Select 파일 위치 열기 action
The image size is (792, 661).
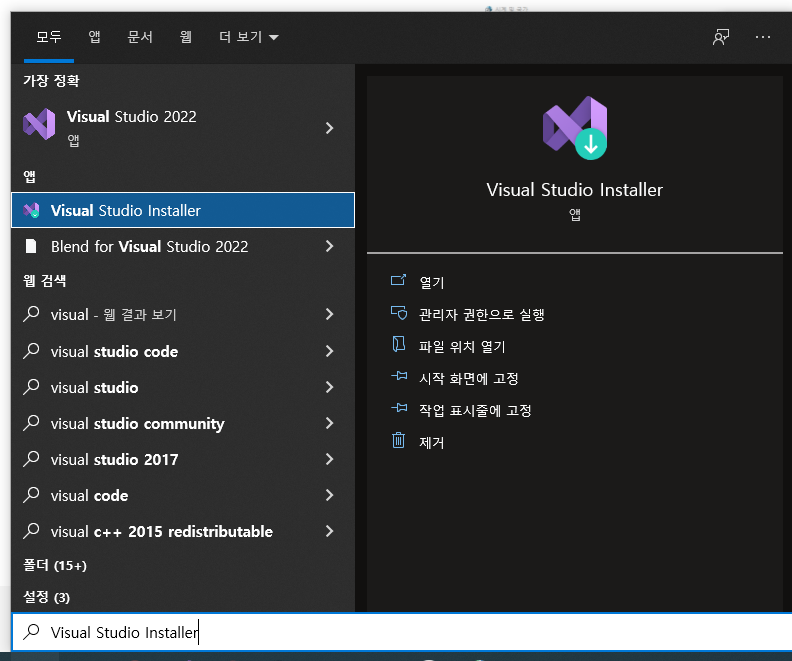(x=462, y=346)
